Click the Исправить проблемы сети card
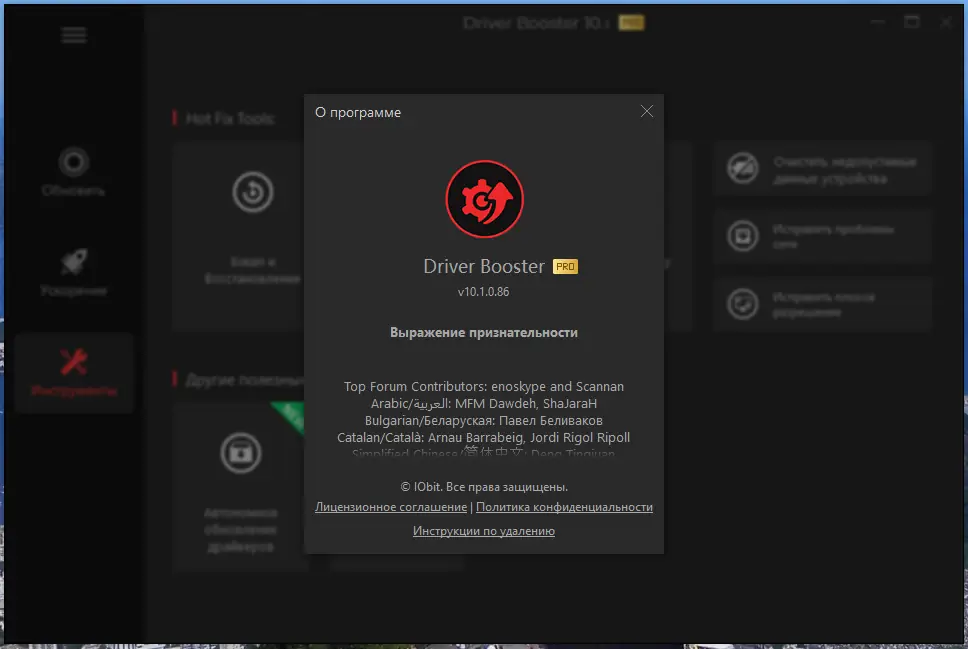This screenshot has height=649, width=968. [822, 236]
